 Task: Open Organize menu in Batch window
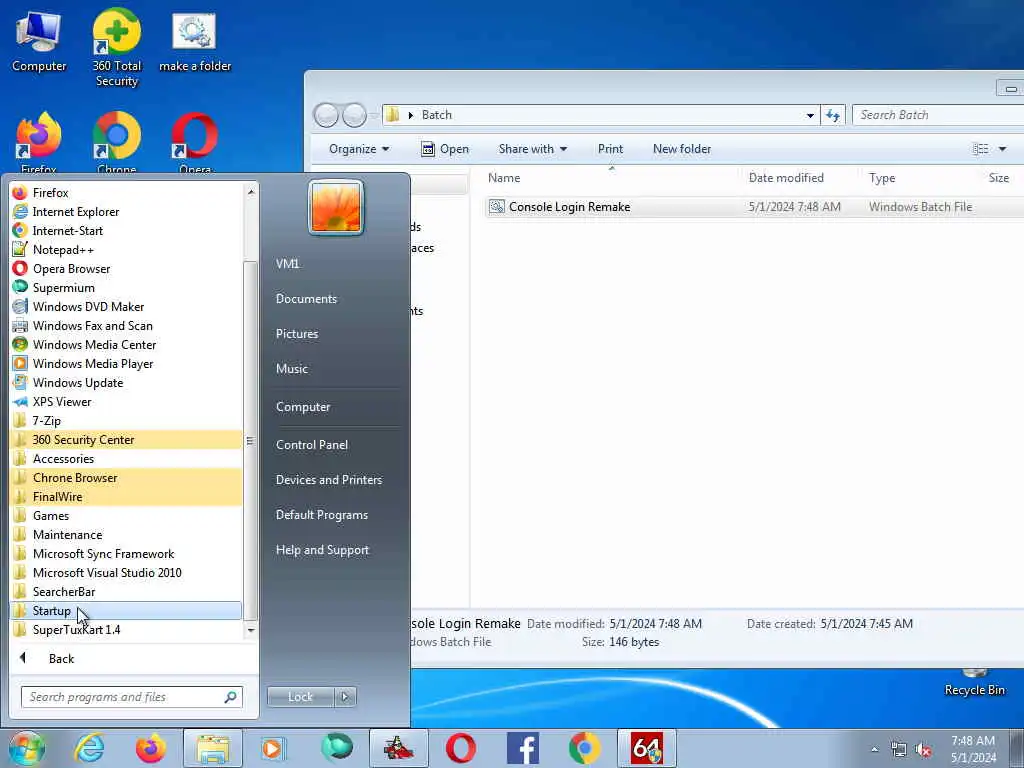359,149
